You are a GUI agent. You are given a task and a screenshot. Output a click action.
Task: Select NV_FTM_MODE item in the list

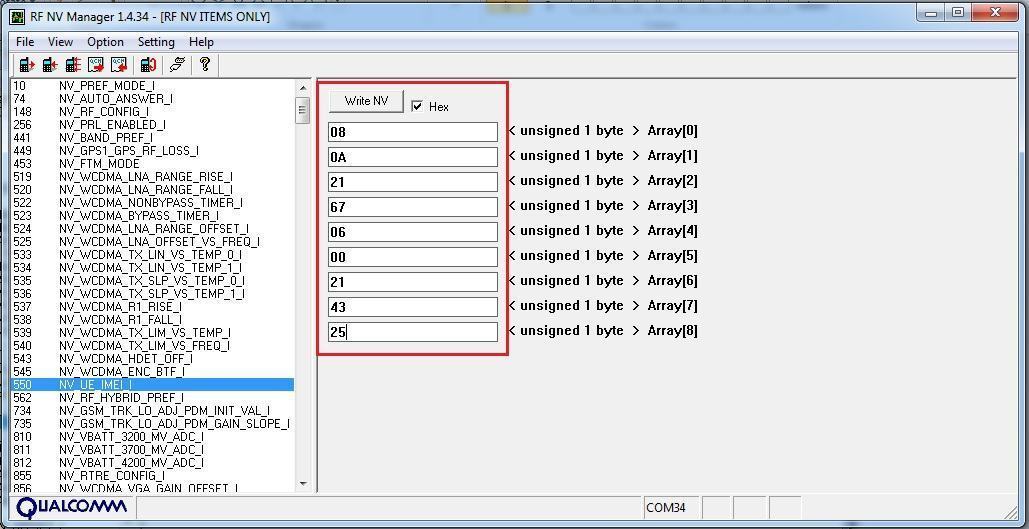[x=99, y=164]
